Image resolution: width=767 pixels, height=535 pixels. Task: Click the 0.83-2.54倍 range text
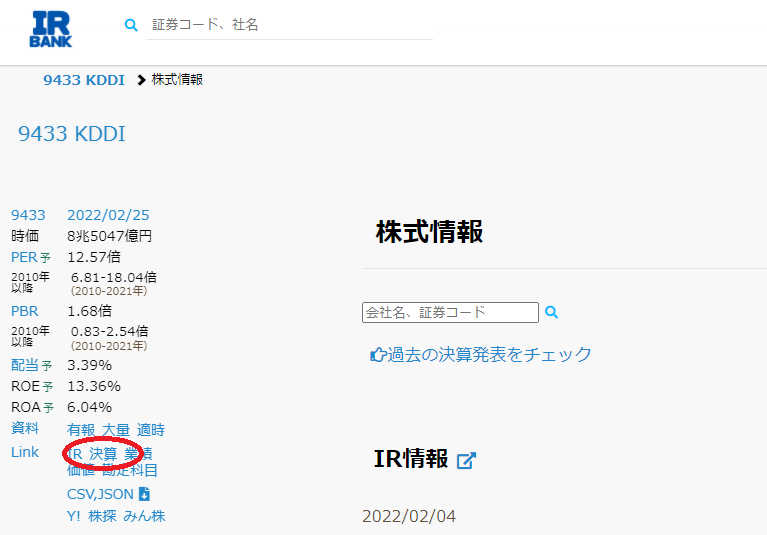coord(110,332)
